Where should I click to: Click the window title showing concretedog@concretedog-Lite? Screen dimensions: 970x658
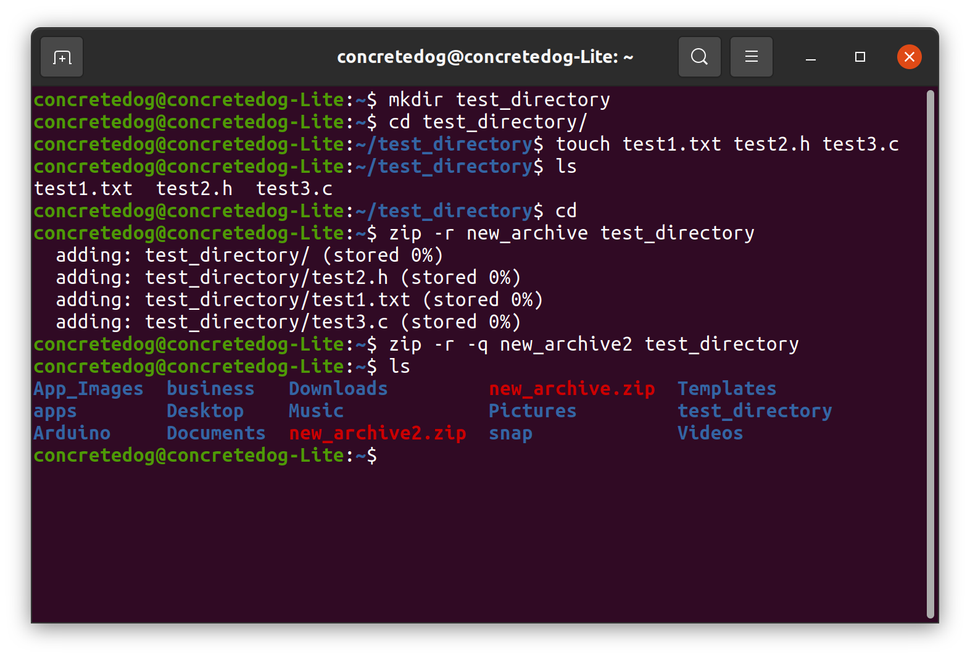coord(485,57)
